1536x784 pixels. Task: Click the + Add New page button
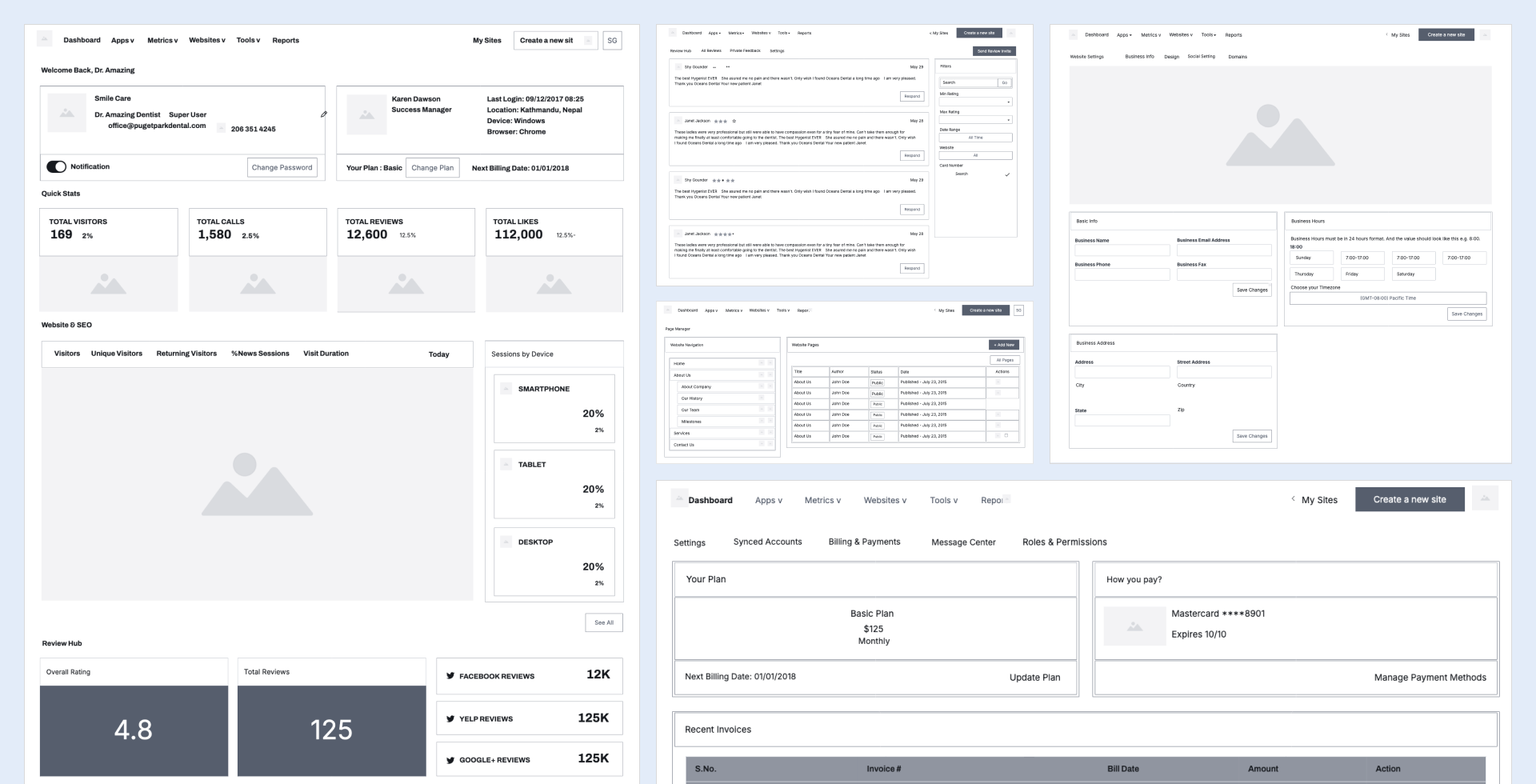(x=1004, y=345)
